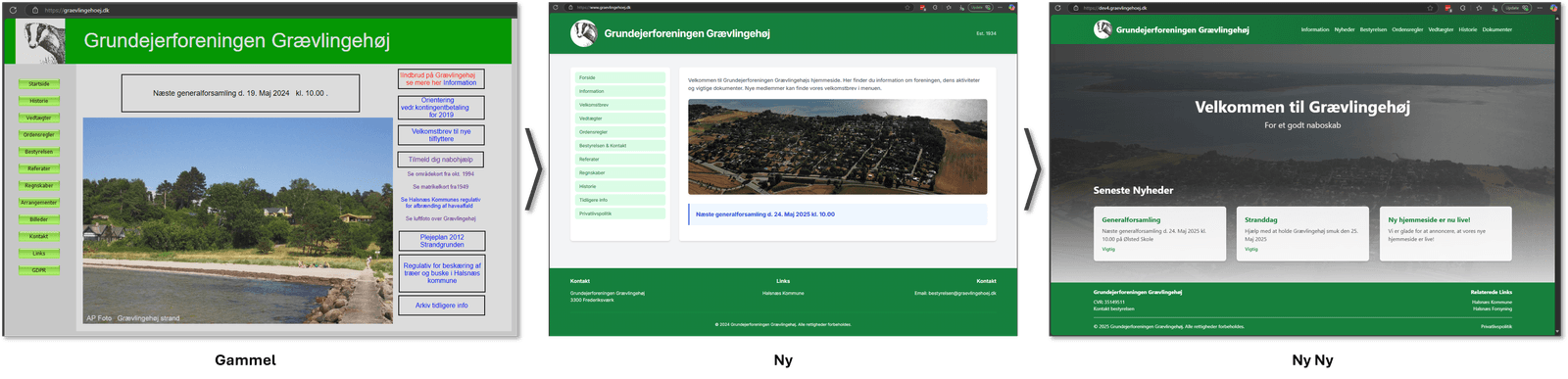Open the red Indbrud på Grævlingehøj notice

click(x=441, y=79)
